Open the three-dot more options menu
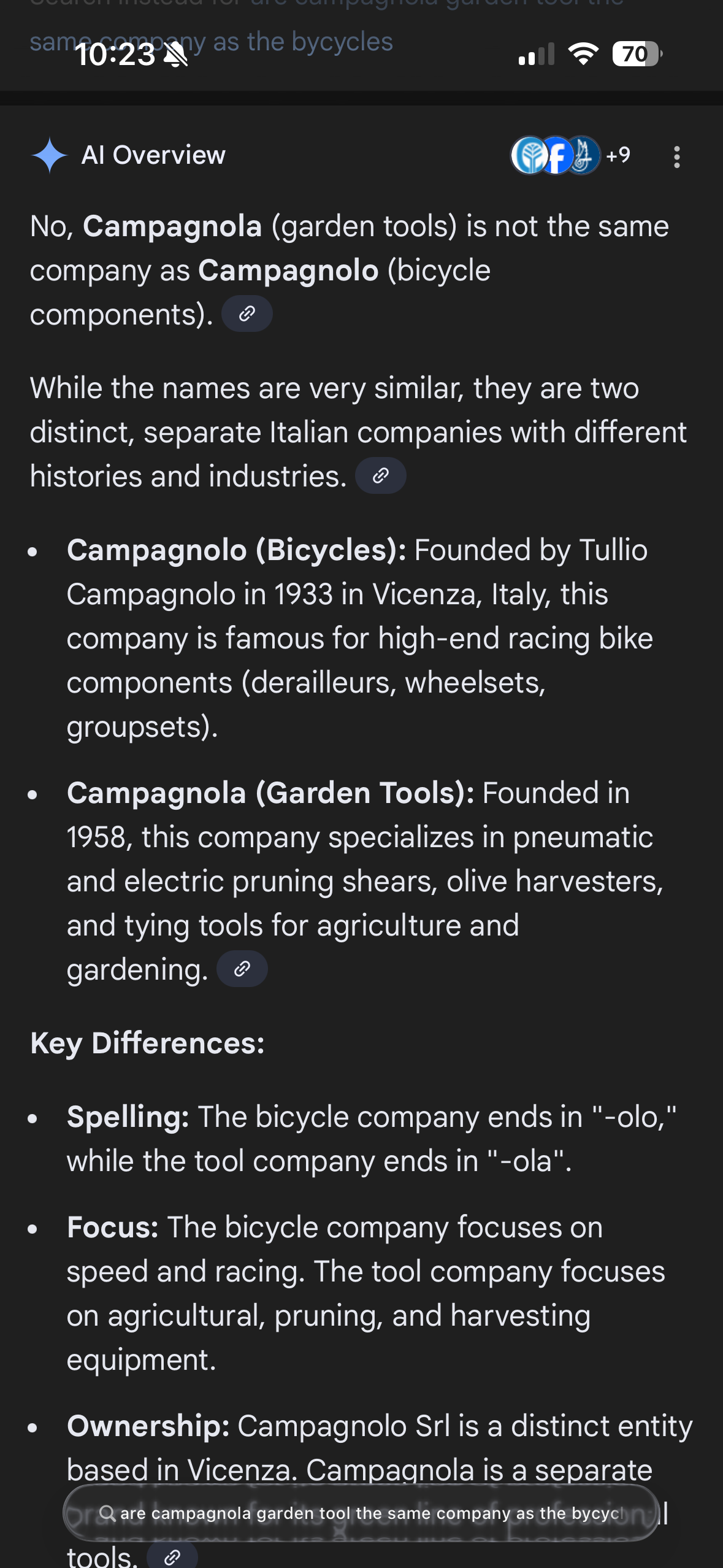723x1568 pixels. pos(676,157)
